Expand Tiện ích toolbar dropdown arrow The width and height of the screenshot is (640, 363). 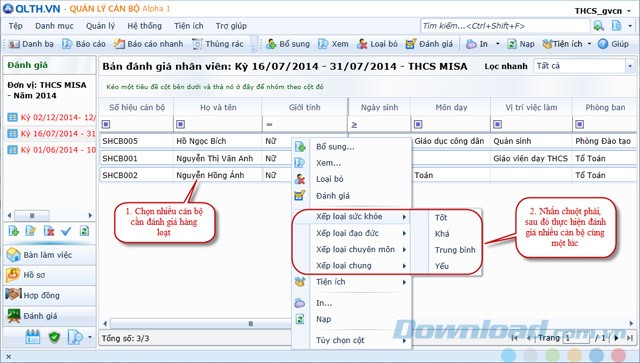(589, 44)
